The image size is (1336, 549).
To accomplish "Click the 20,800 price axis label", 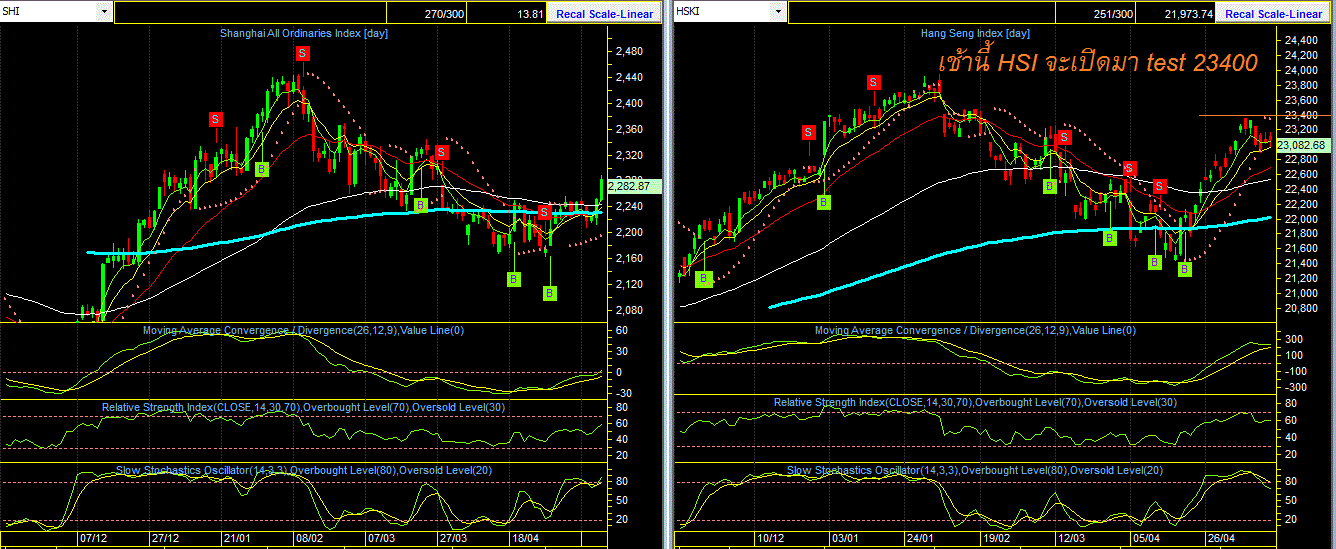I will [1303, 308].
